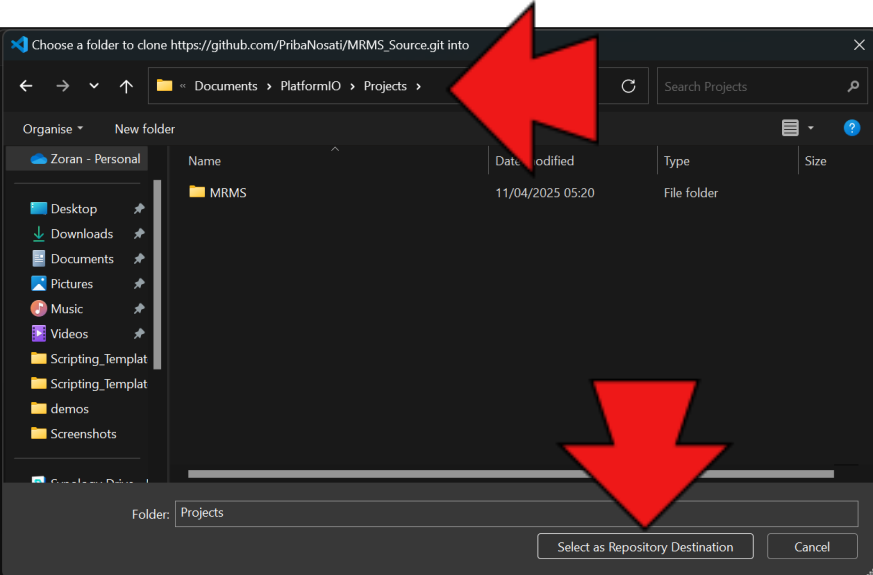The image size is (873, 575).
Task: Click Select as Repository Destination
Action: tap(645, 547)
